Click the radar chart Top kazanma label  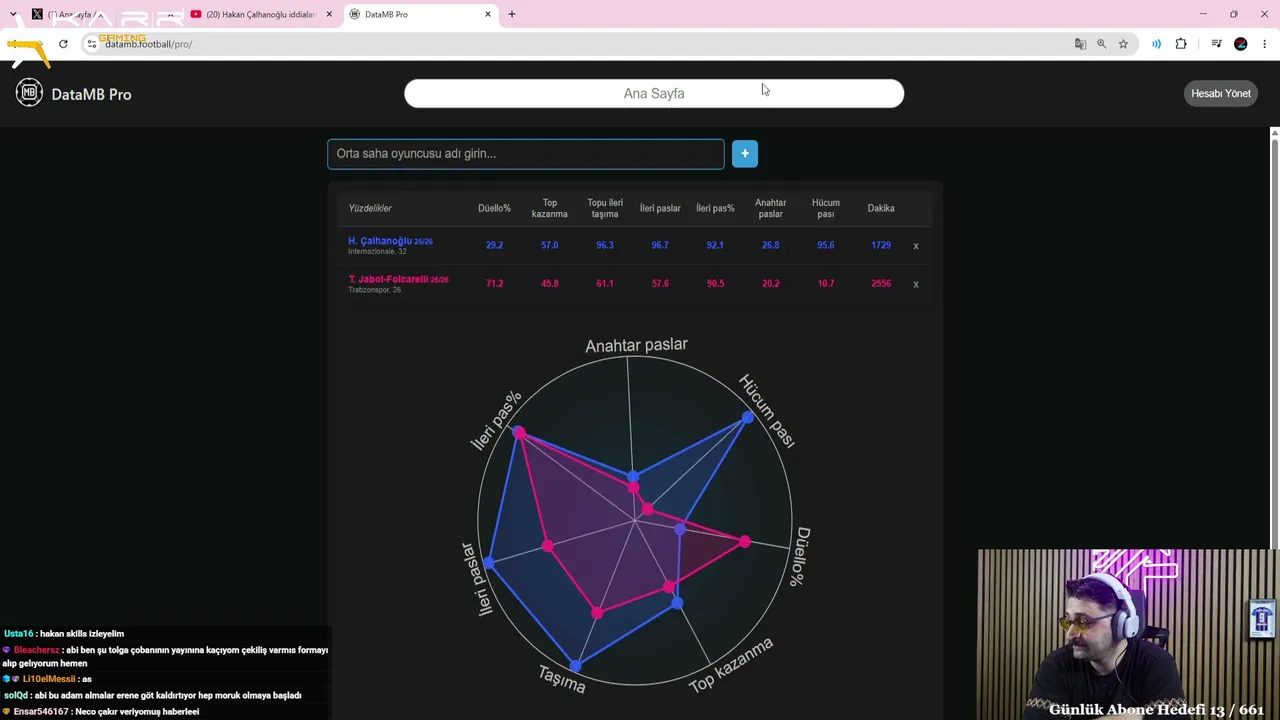(x=731, y=666)
